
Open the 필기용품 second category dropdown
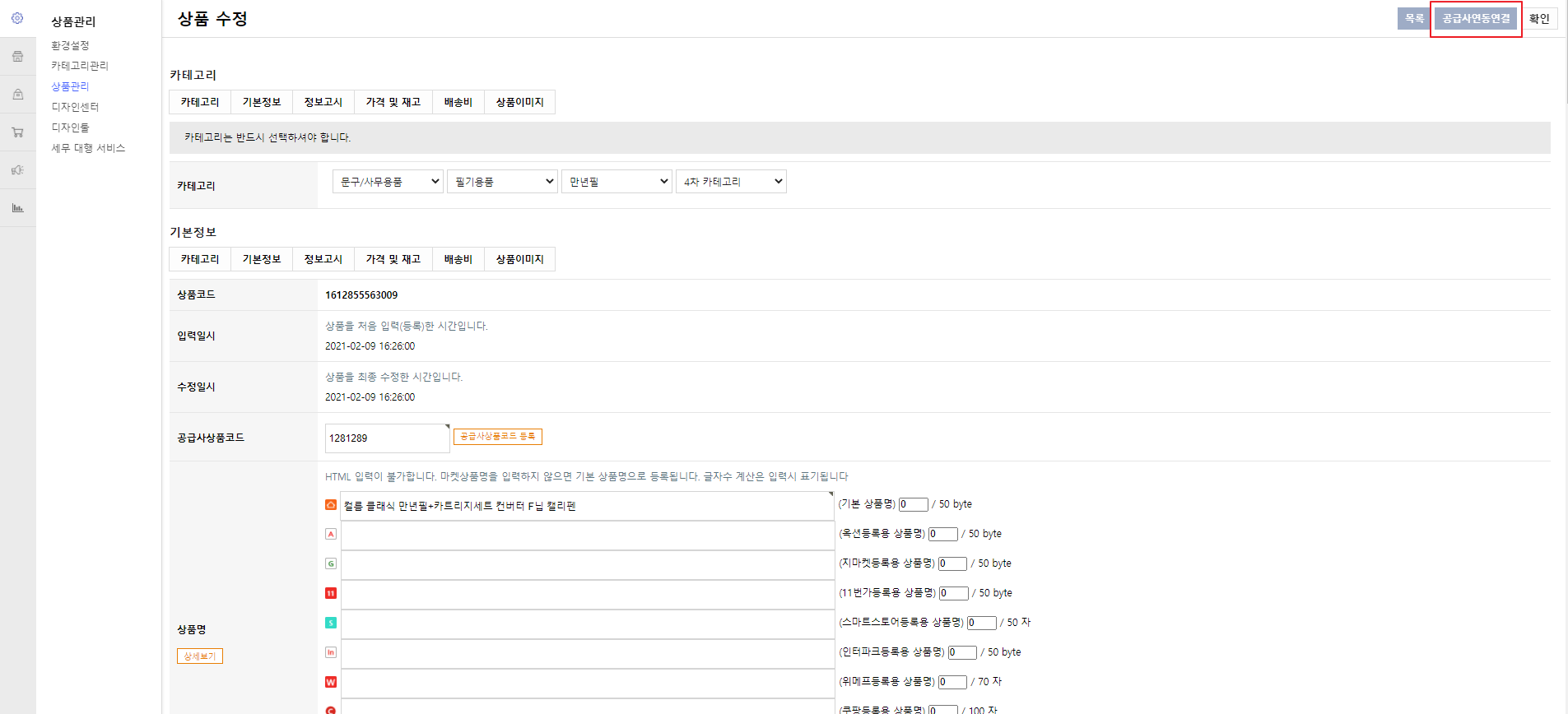tap(502, 182)
